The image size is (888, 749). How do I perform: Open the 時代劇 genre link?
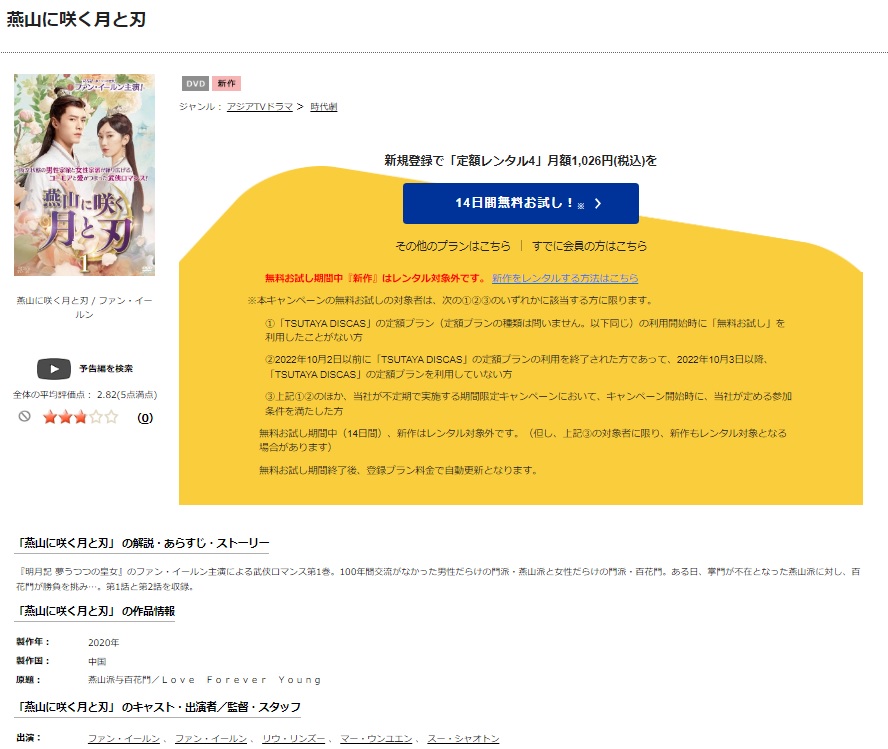(323, 106)
